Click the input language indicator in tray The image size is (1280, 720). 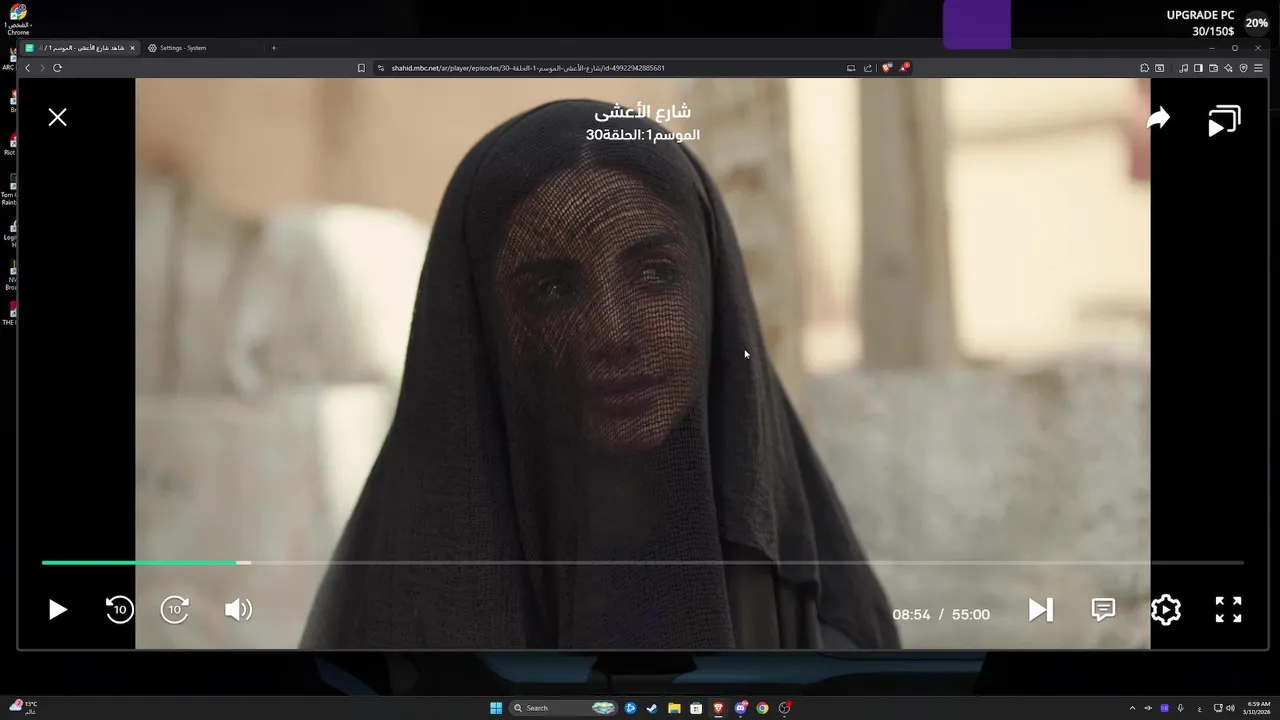coord(1199,708)
